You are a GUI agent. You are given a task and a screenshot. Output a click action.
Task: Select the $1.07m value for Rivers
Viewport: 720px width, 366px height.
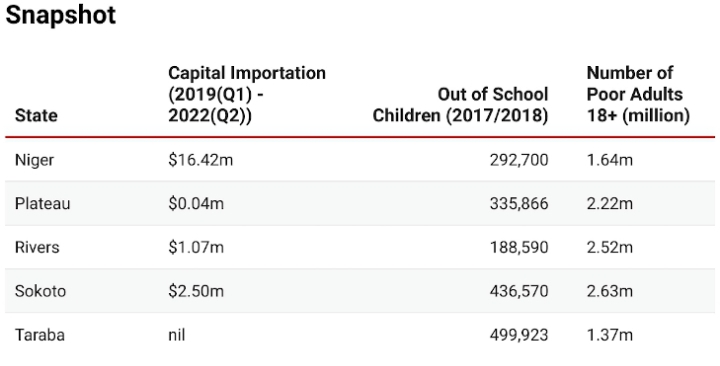click(196, 247)
